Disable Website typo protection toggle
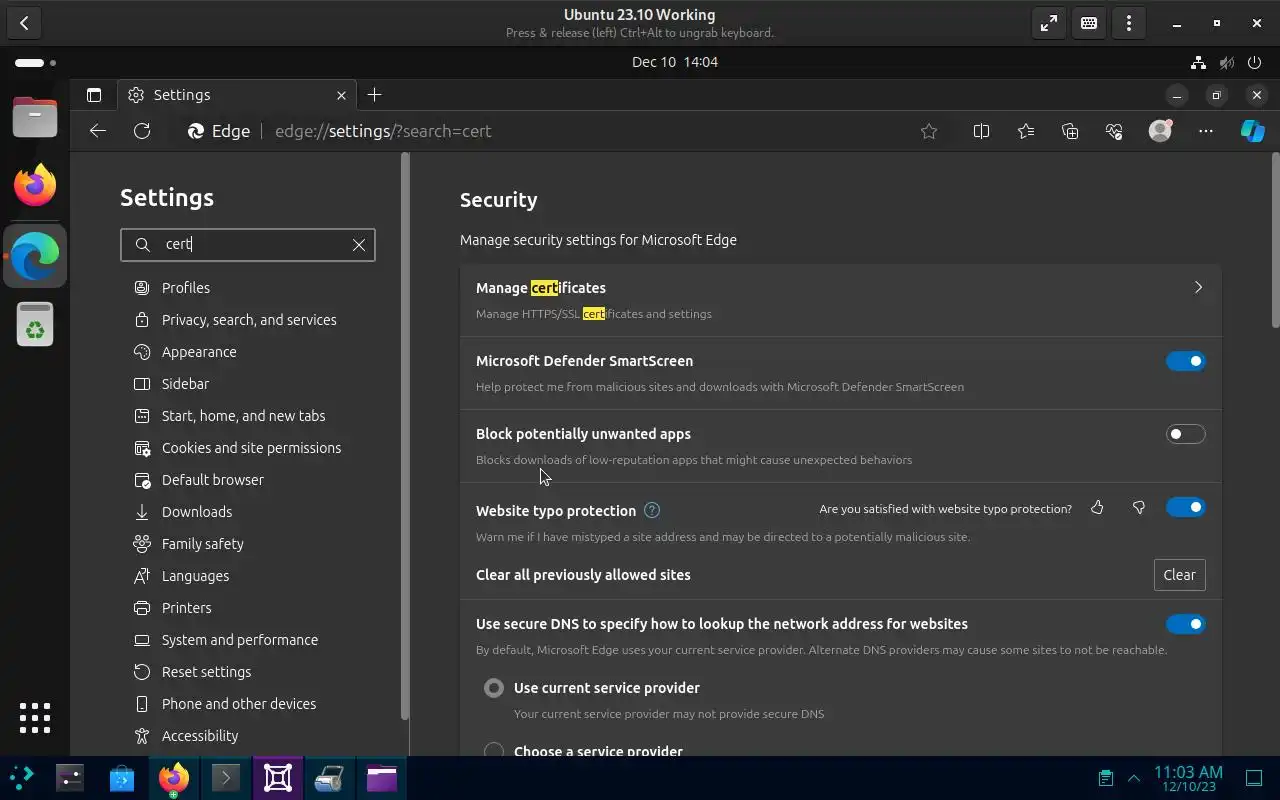The height and width of the screenshot is (800, 1280). click(1186, 507)
